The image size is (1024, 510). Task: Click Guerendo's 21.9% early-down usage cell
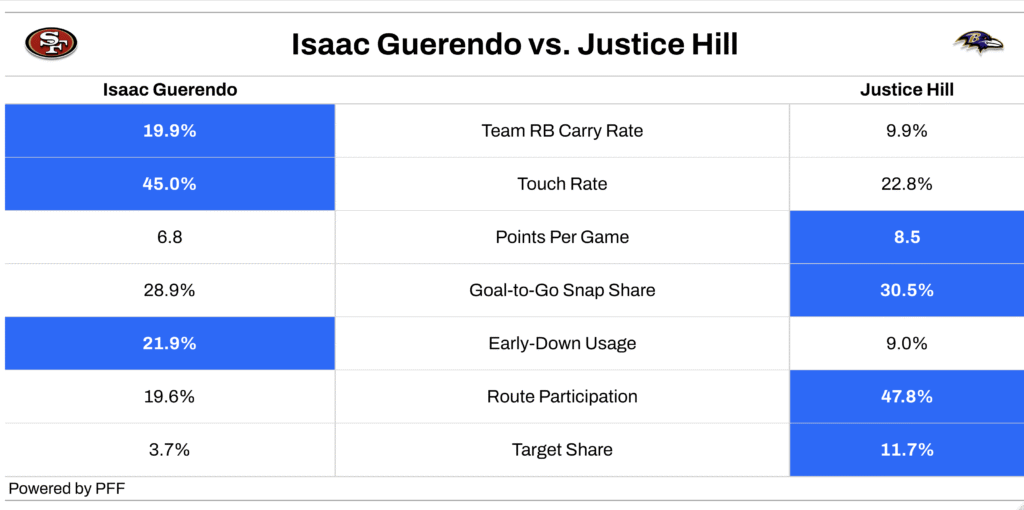click(170, 343)
